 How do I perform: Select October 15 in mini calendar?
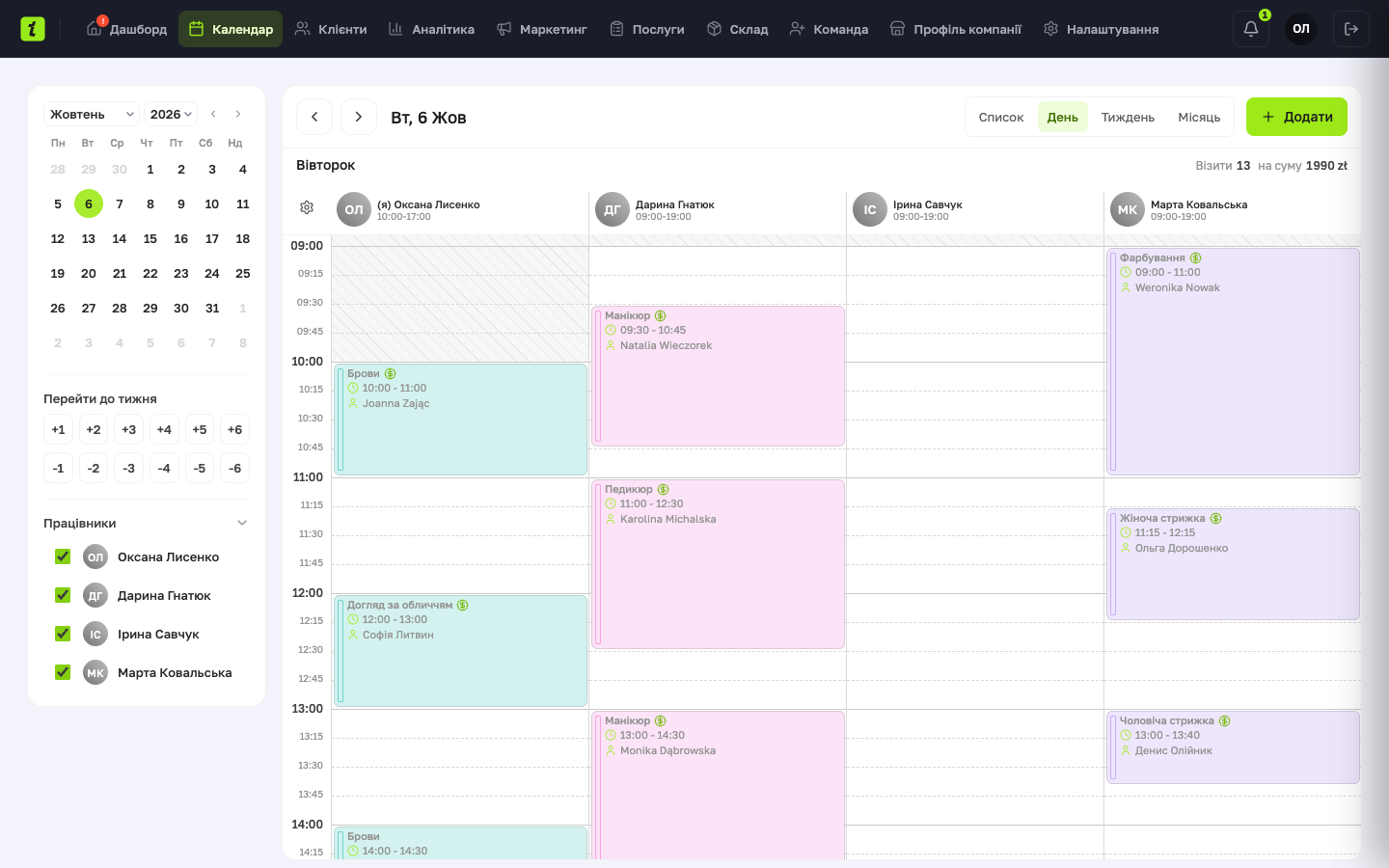[x=150, y=238]
